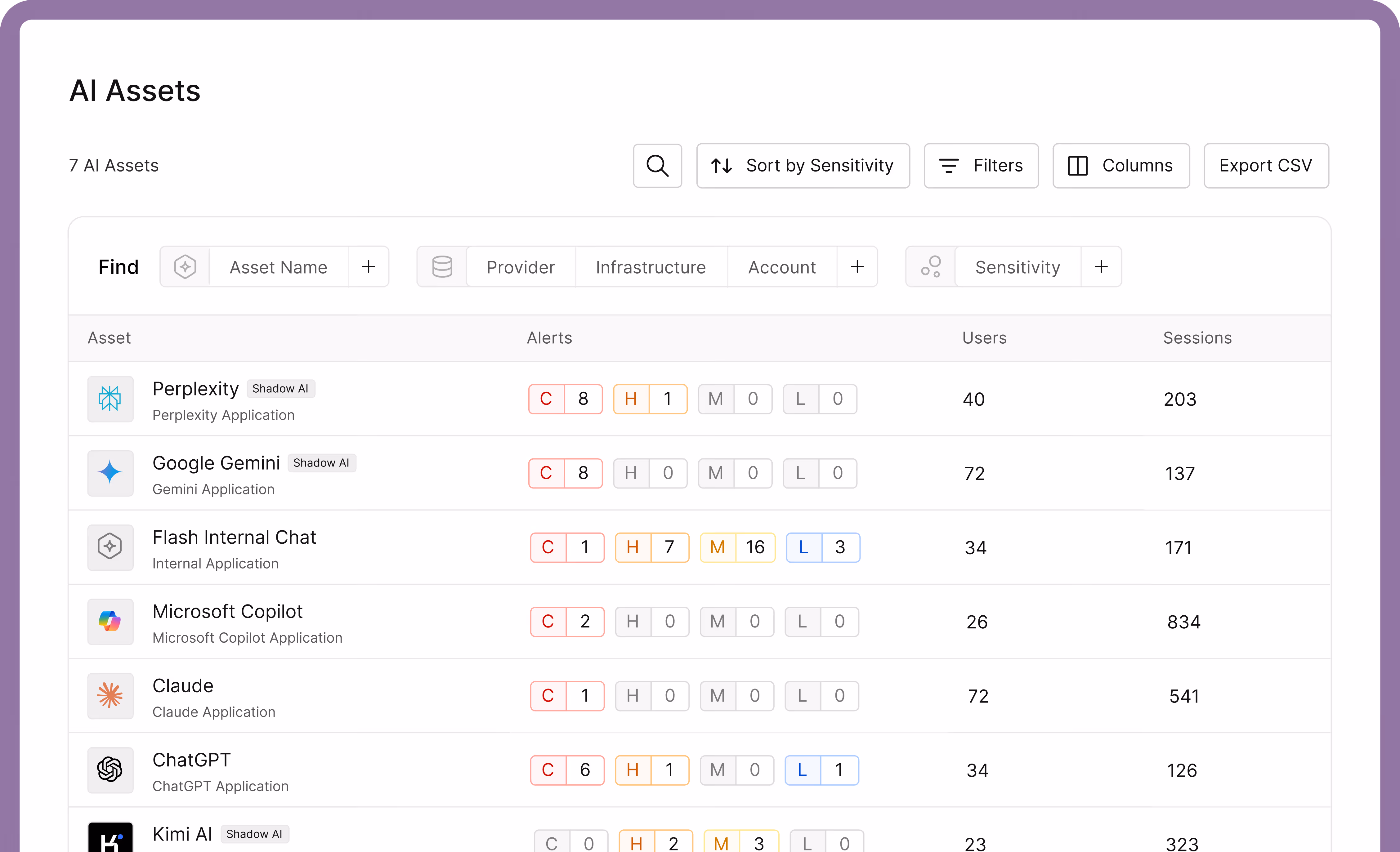The image size is (1400, 852).
Task: Click Flash Internal Chat medium alerts badge
Action: tap(737, 547)
